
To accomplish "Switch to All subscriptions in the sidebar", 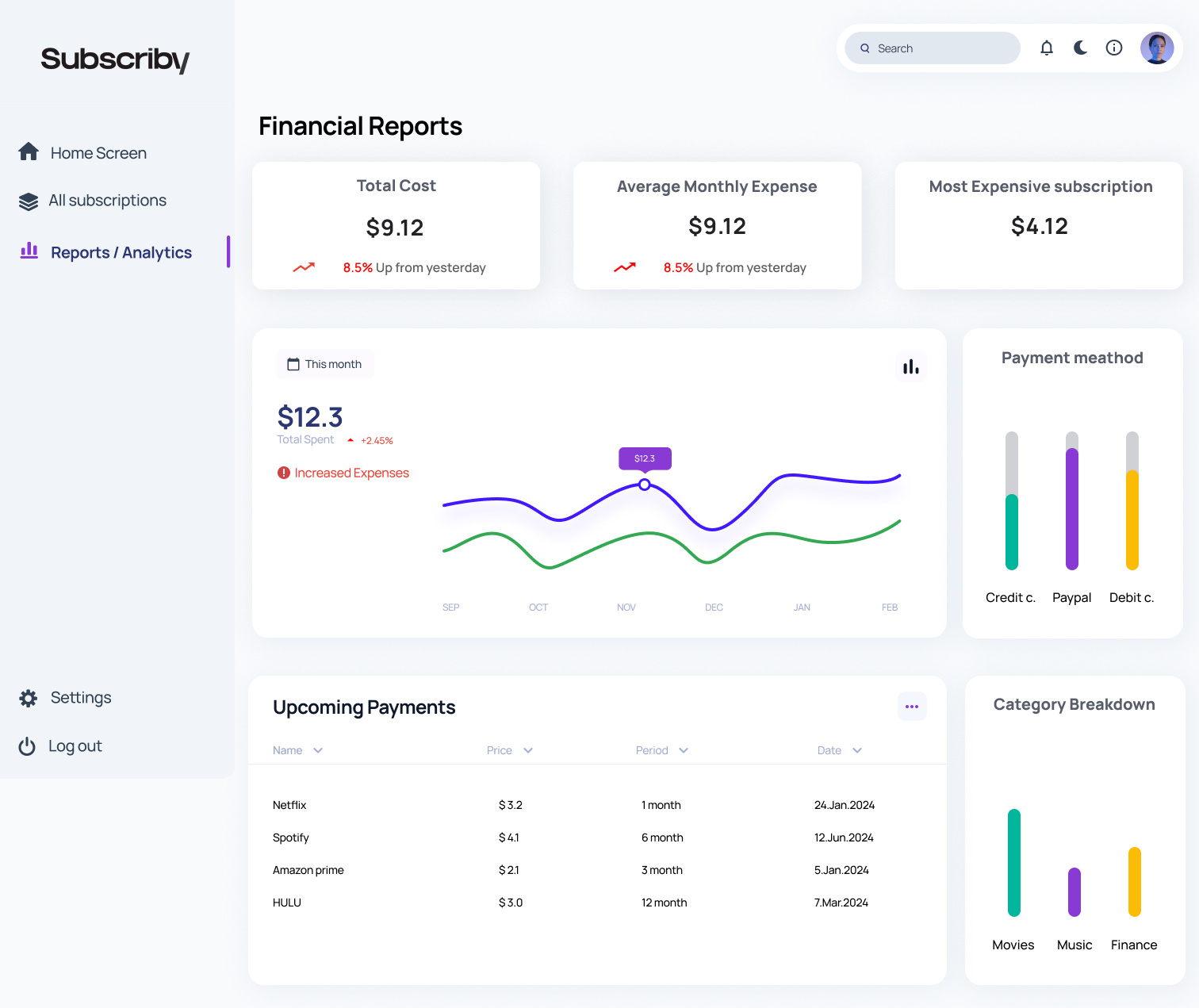I will (x=108, y=201).
